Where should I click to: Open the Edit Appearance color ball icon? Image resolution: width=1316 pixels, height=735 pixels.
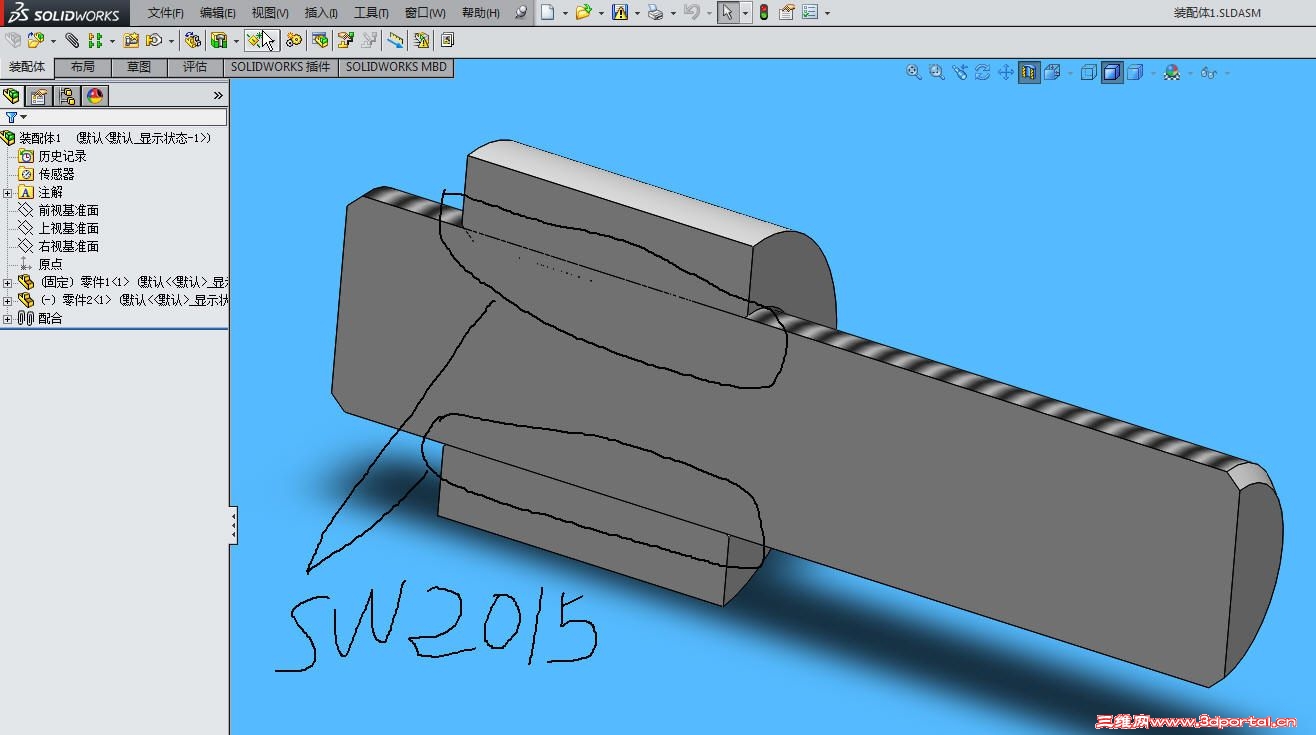click(1172, 72)
